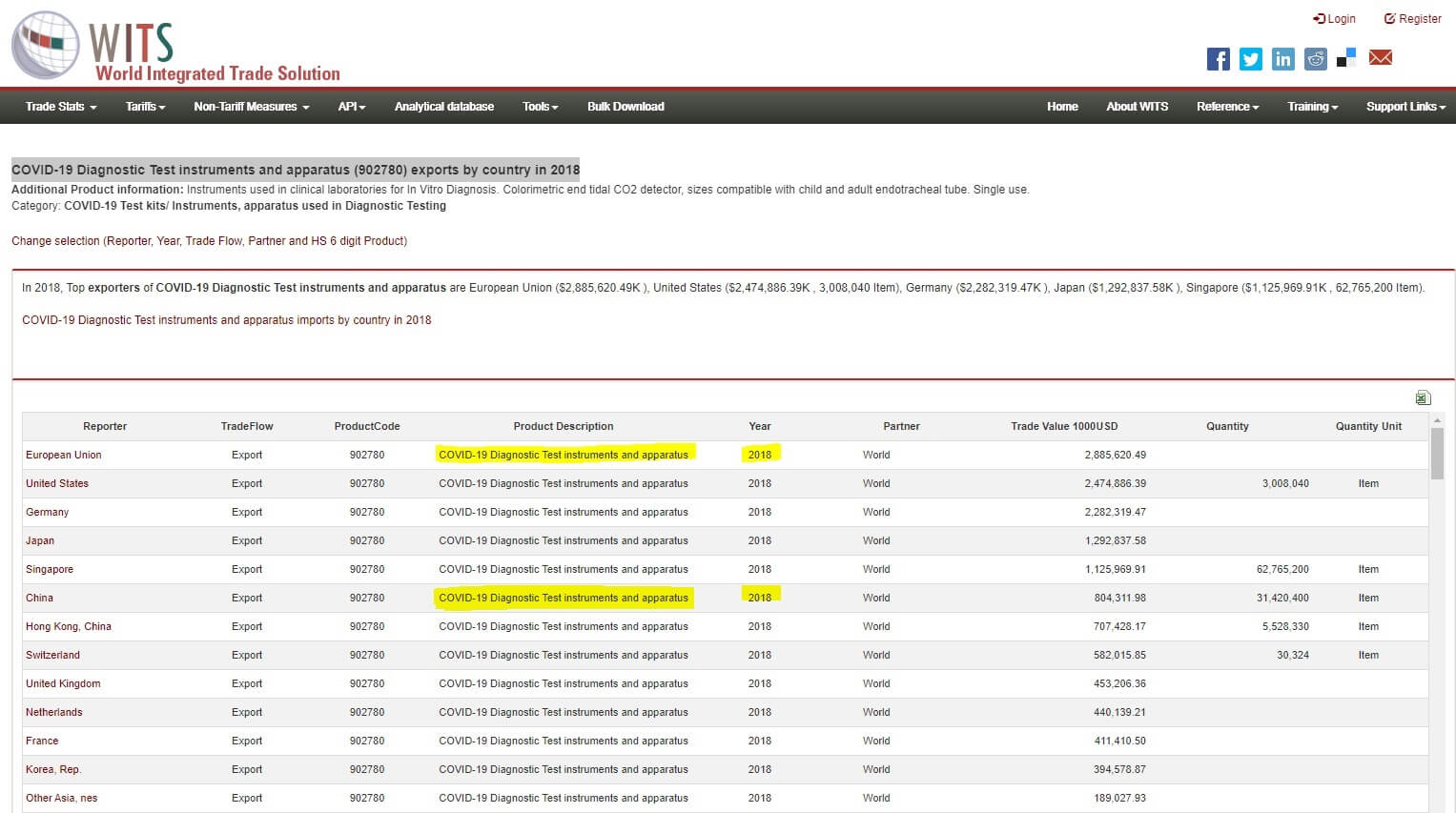Sort by Trade Value 1000USD column header
1456x813 pixels.
(x=1063, y=426)
